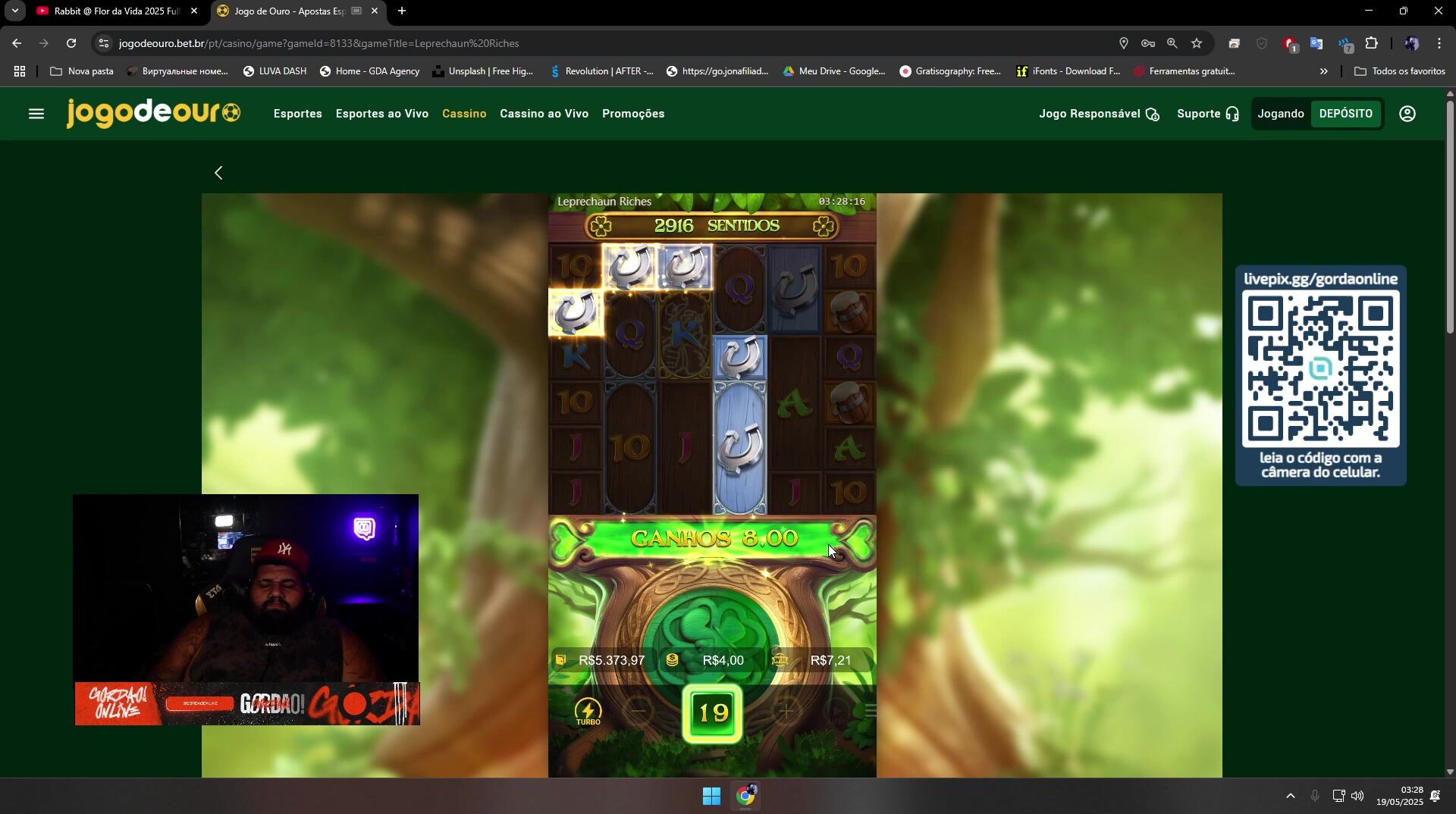Bookmark this page with the star
The image size is (1456, 814).
(1197, 43)
